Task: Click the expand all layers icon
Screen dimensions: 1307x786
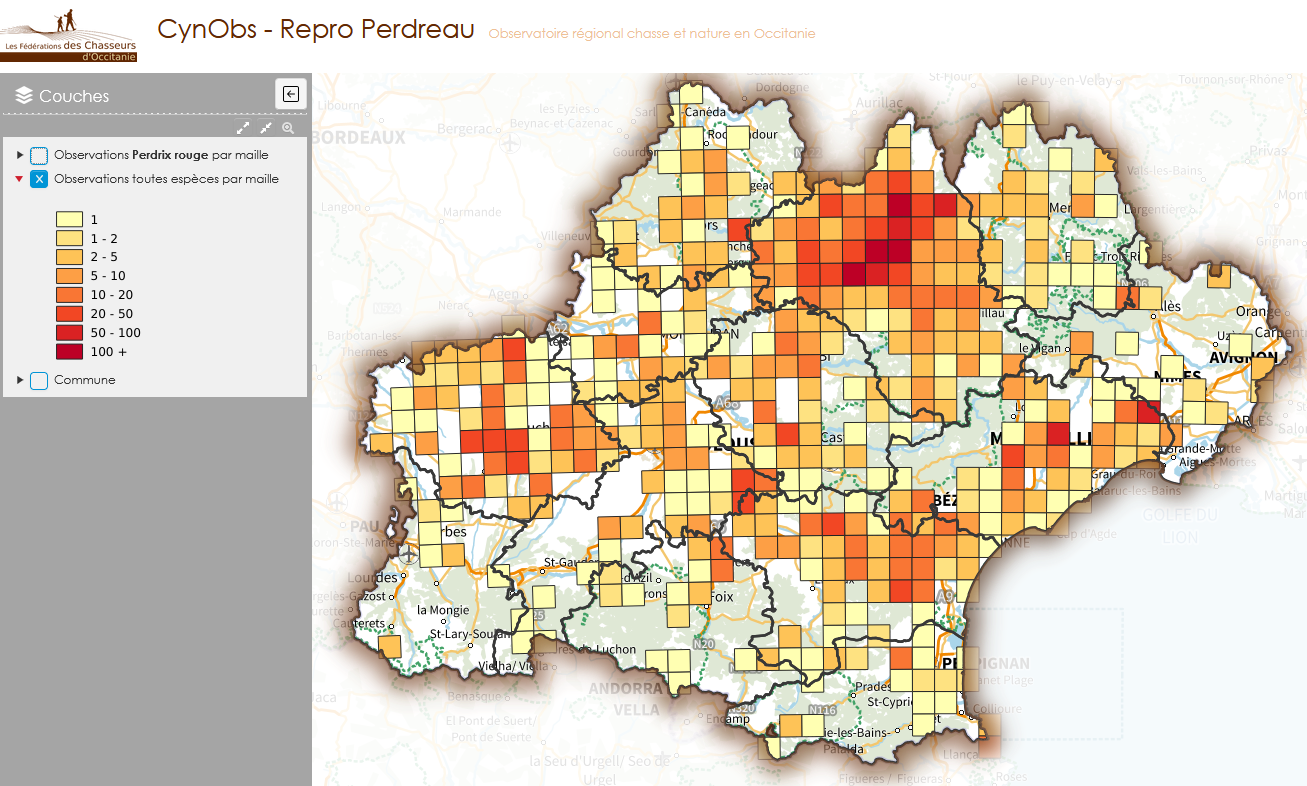Action: (243, 128)
